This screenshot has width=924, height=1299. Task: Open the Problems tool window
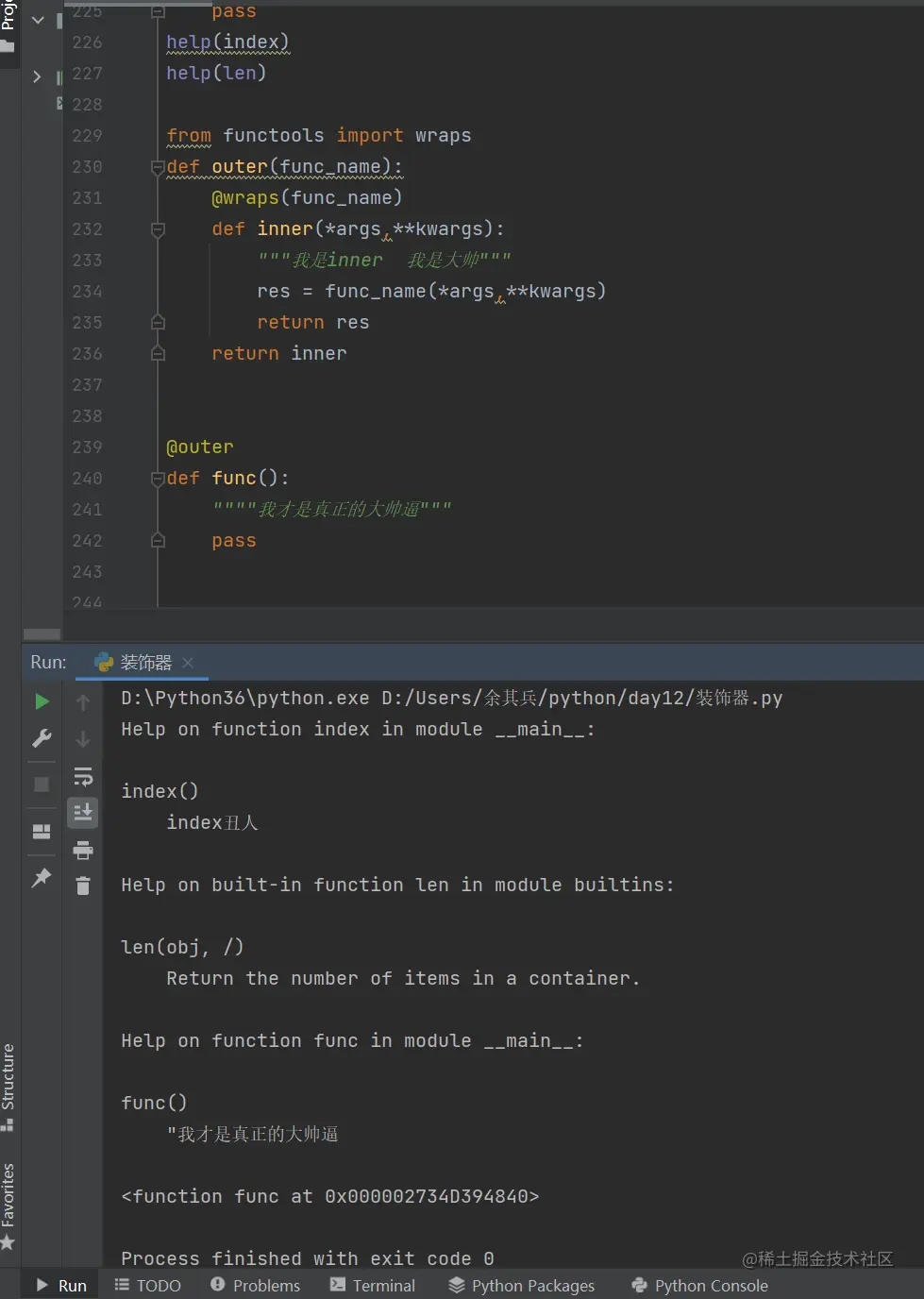click(x=256, y=1286)
